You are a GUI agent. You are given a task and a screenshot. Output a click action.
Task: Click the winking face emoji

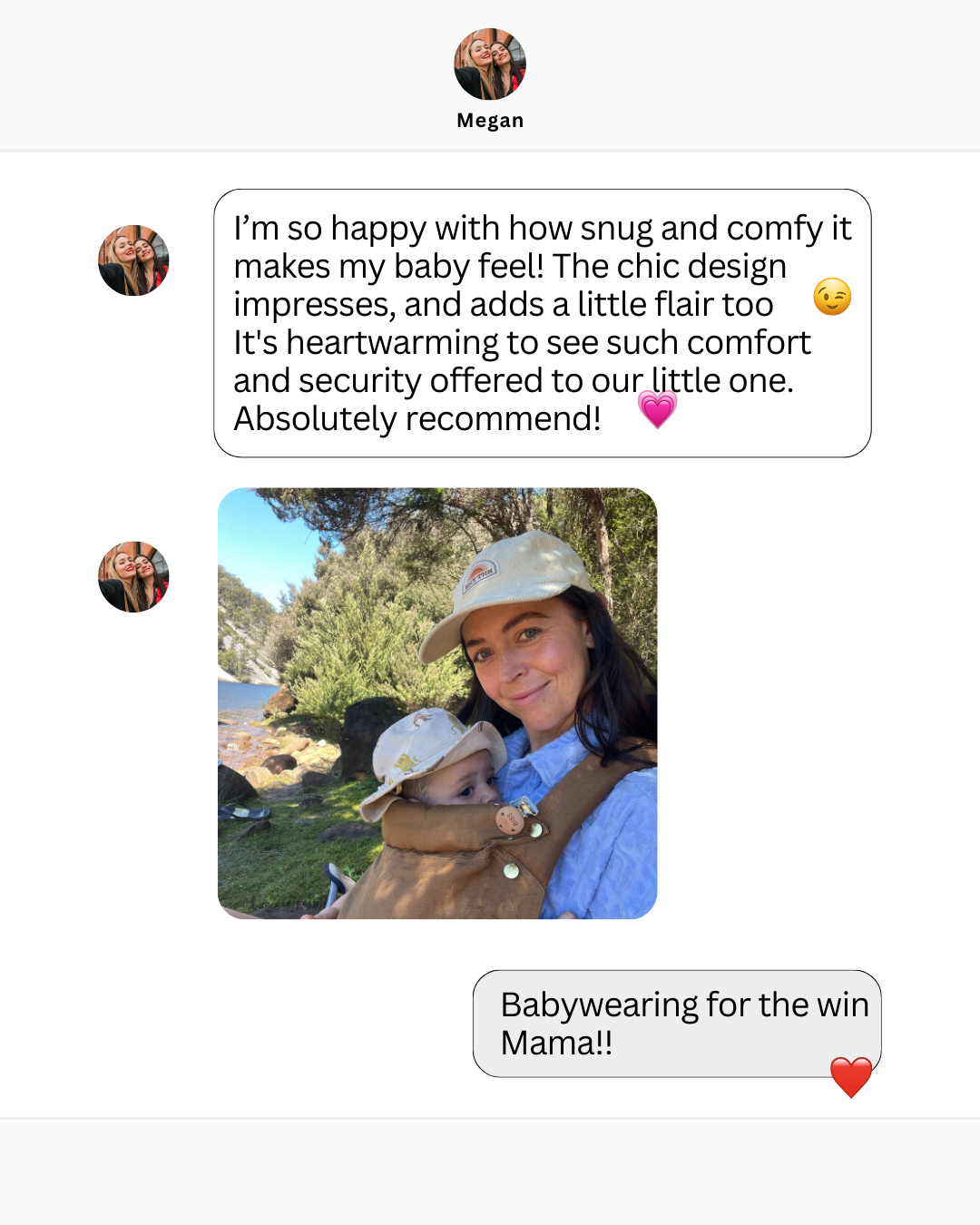(832, 297)
